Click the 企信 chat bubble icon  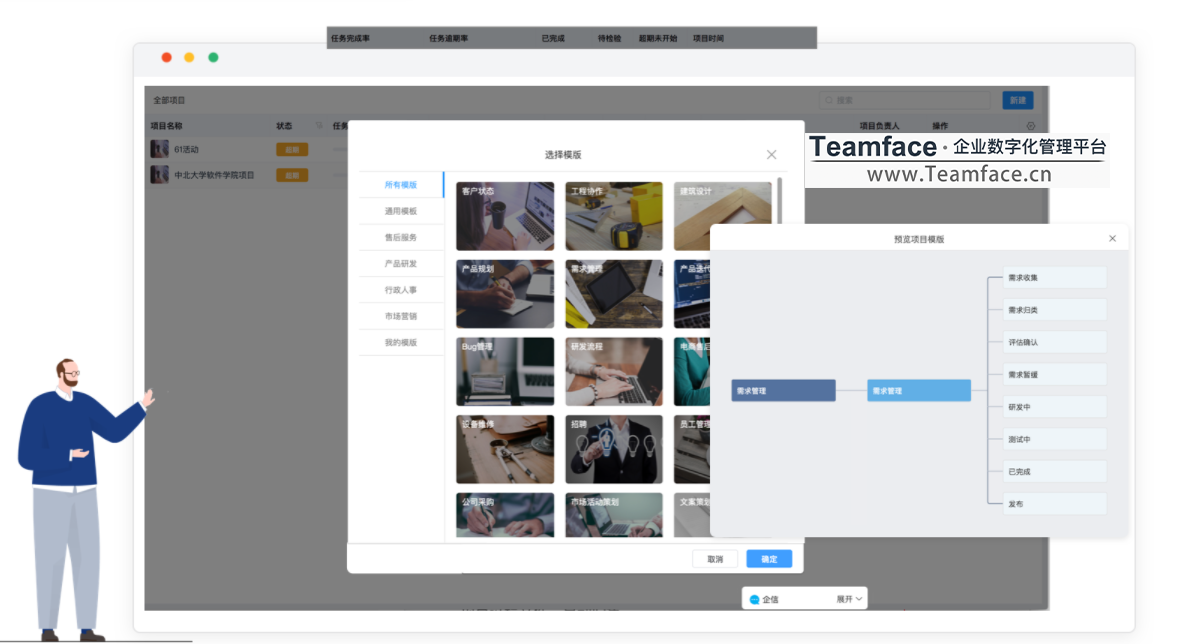tap(754, 600)
